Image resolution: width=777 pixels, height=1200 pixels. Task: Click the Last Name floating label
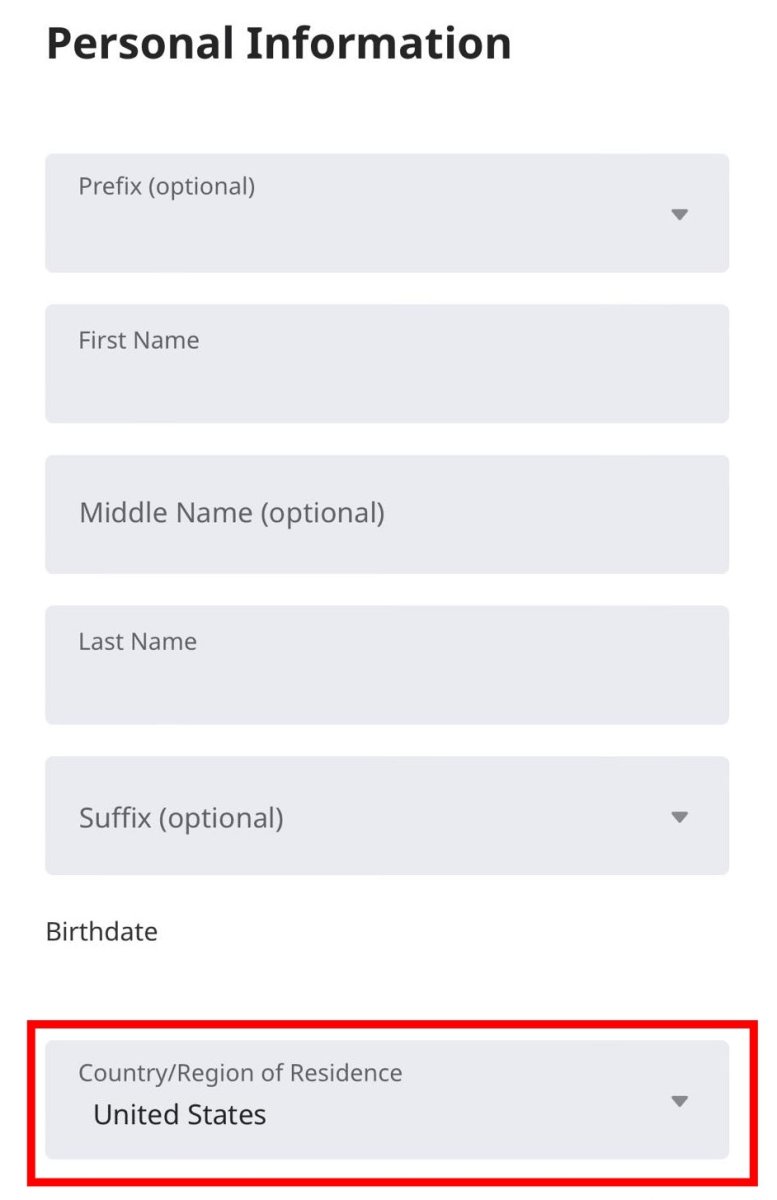click(138, 641)
